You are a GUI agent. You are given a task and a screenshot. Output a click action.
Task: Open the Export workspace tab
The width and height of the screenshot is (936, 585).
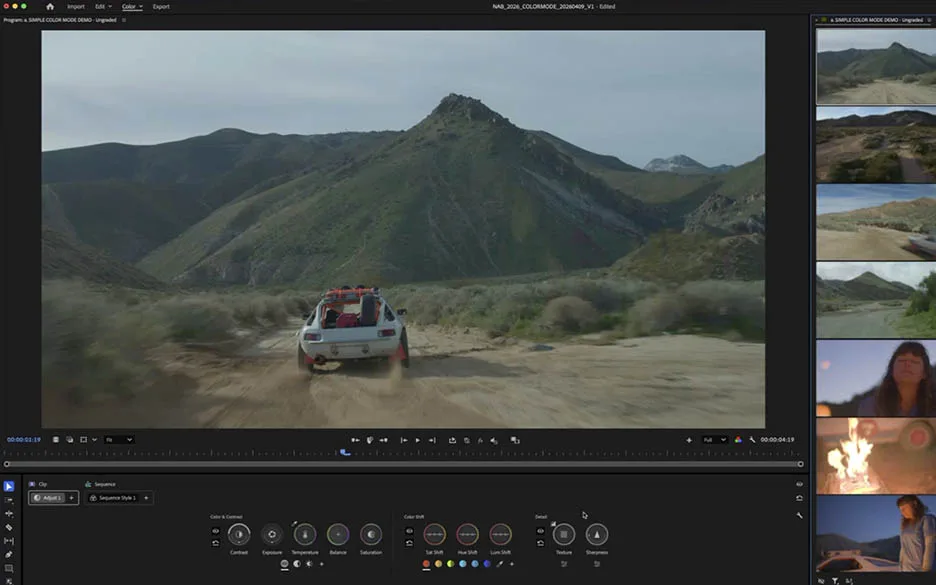161,7
